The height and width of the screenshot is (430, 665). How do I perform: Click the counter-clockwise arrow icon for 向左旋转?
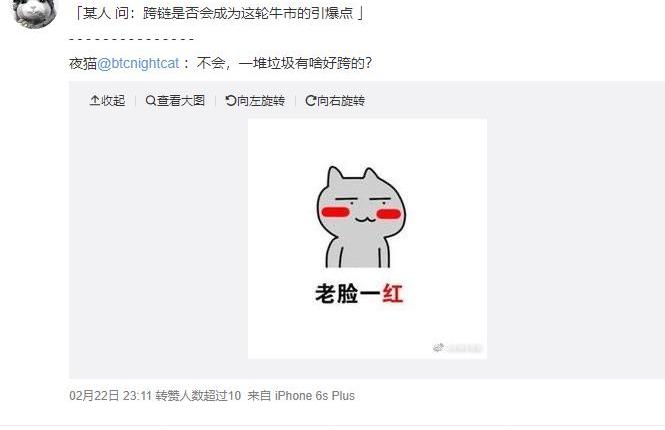(x=231, y=101)
